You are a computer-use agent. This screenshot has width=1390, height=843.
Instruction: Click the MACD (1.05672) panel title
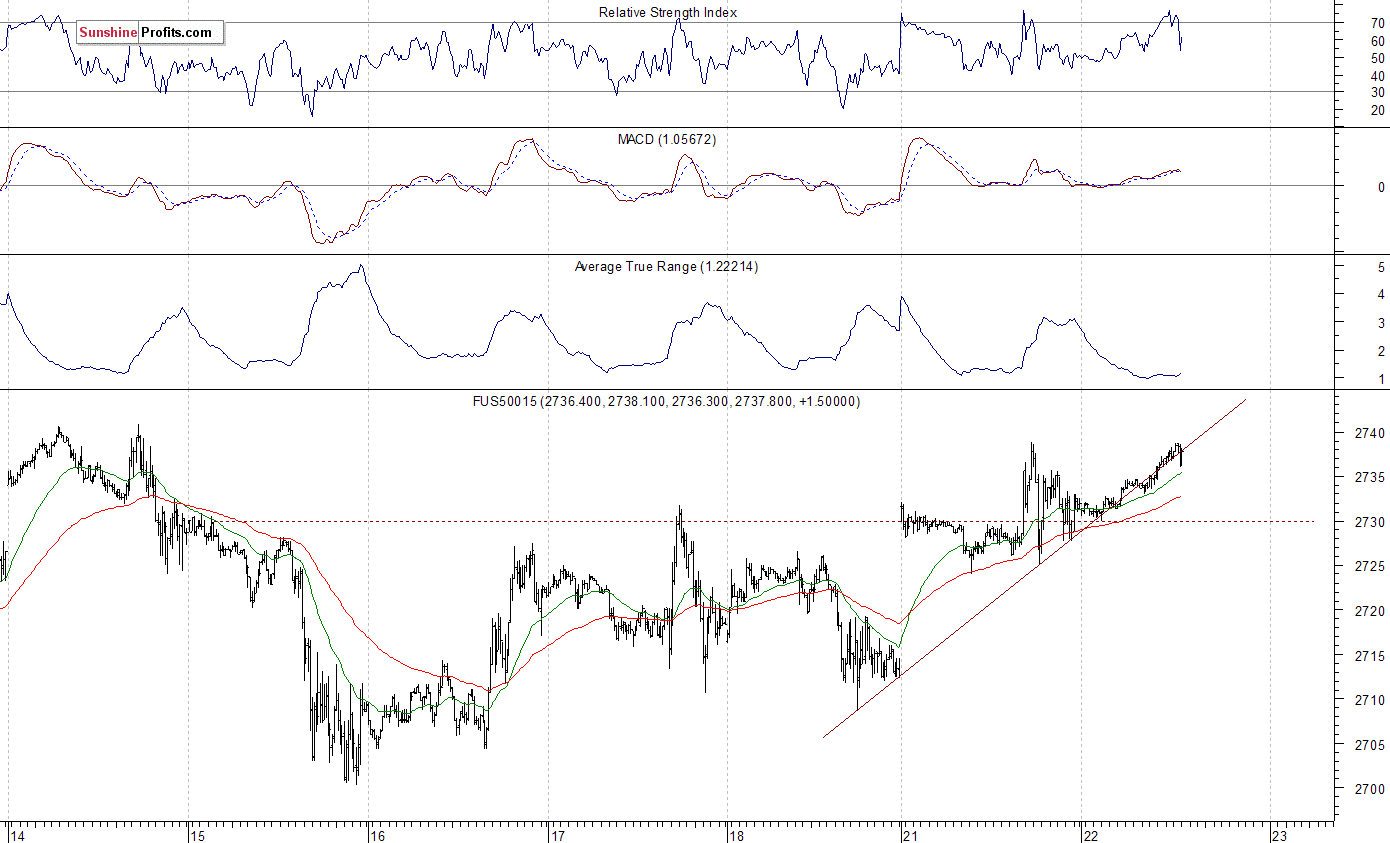(x=667, y=139)
